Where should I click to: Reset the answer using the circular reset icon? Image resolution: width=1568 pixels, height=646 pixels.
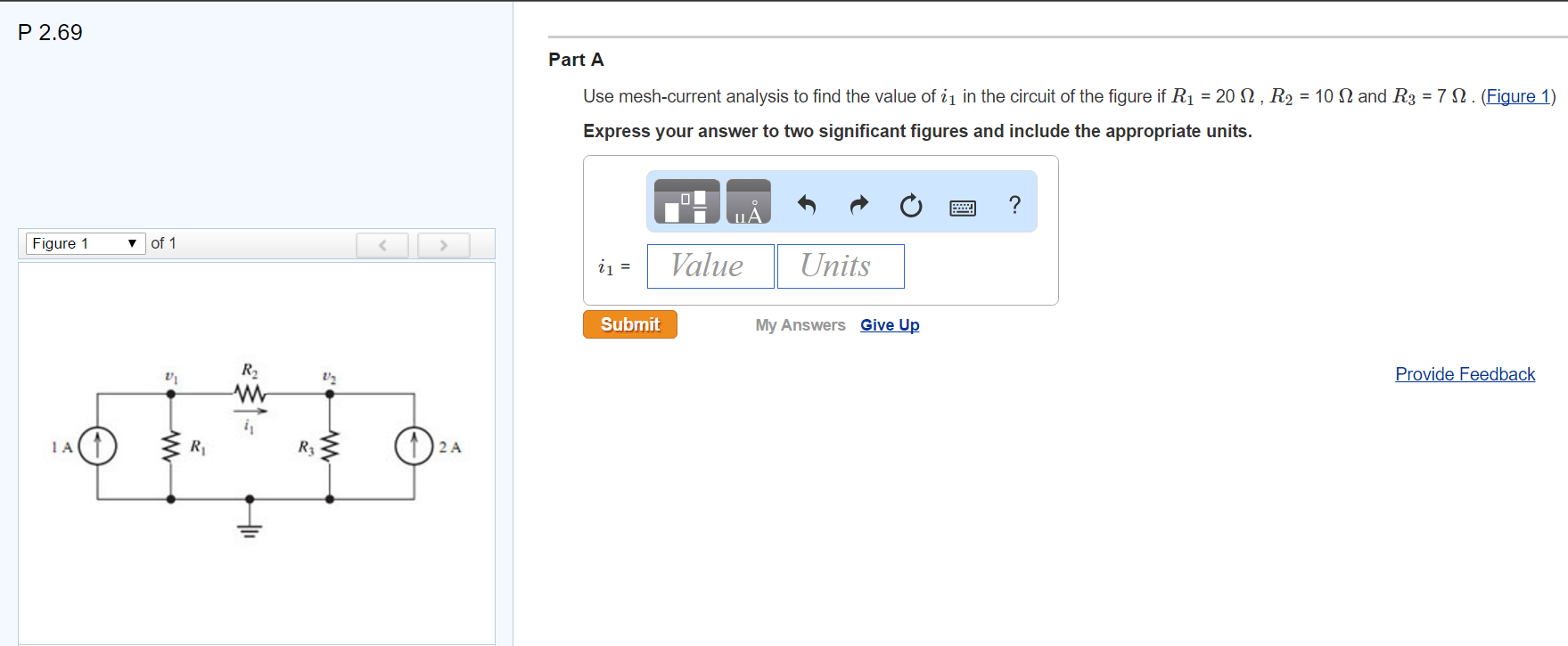(910, 205)
